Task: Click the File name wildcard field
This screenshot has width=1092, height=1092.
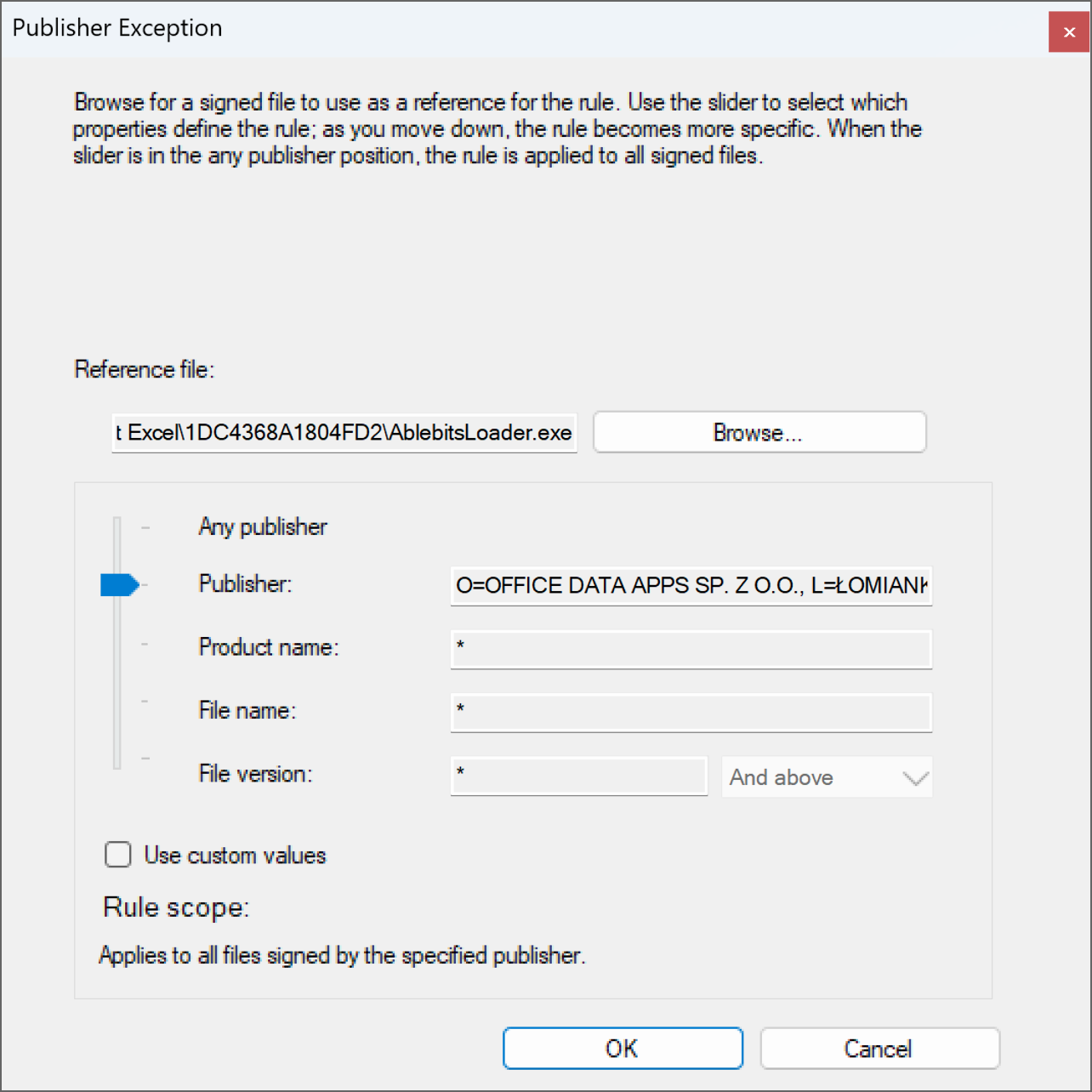Action: point(691,713)
